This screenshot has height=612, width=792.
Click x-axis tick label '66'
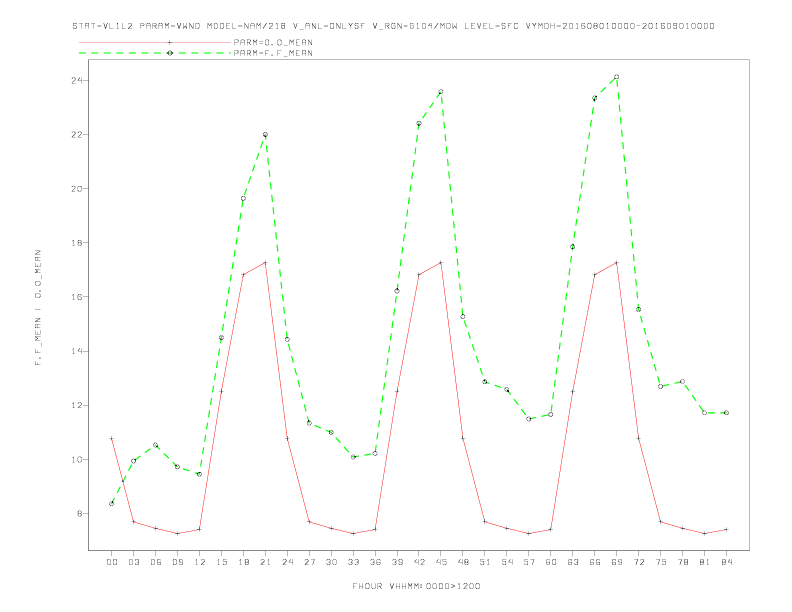coord(595,562)
